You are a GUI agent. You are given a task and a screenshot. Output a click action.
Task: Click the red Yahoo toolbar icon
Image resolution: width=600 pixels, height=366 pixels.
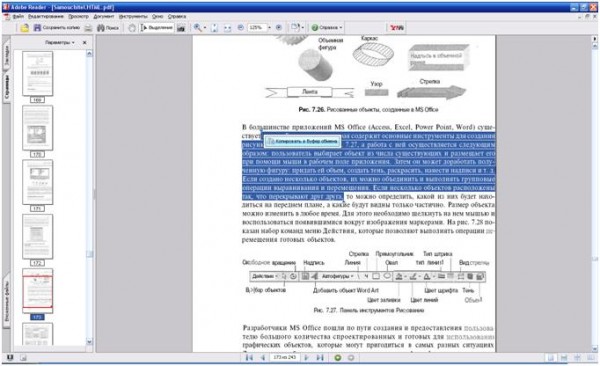point(396,28)
